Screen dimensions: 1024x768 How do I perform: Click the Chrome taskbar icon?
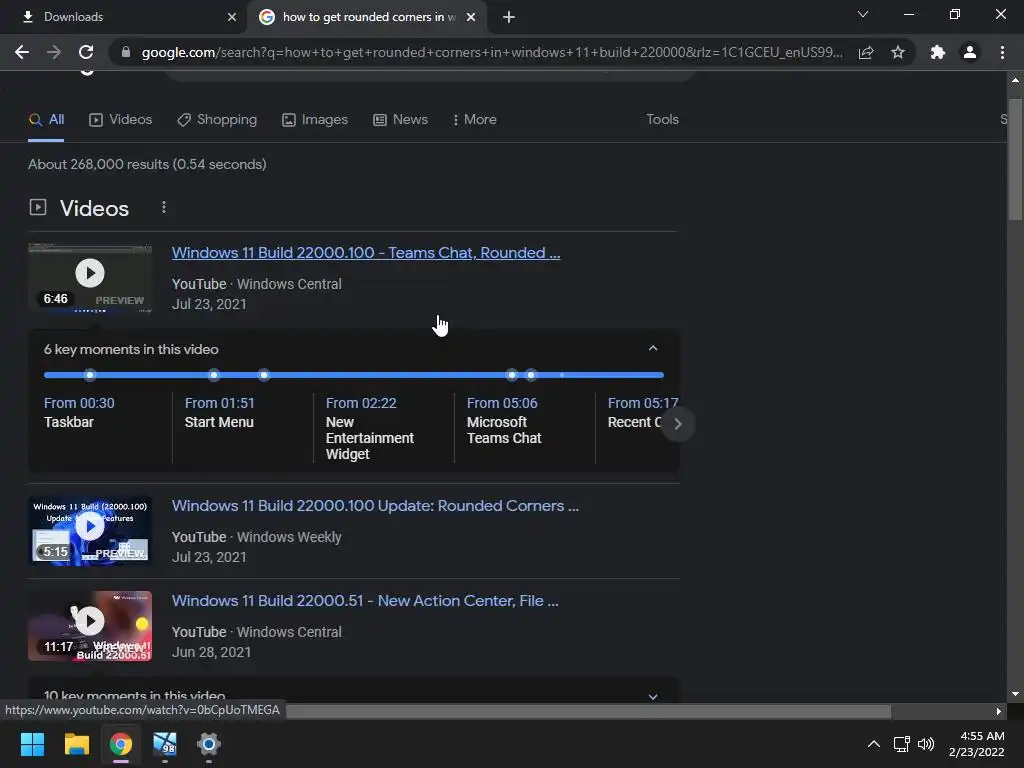point(121,744)
